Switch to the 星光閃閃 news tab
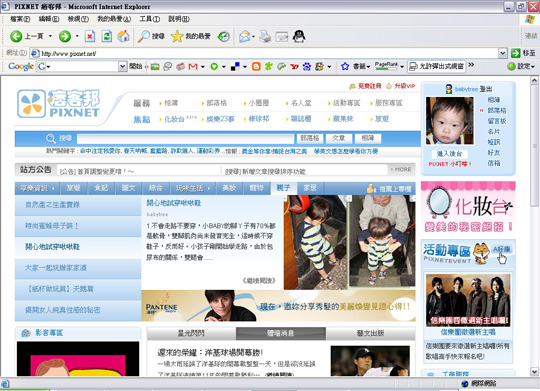The width and height of the screenshot is (540, 391). [x=191, y=333]
